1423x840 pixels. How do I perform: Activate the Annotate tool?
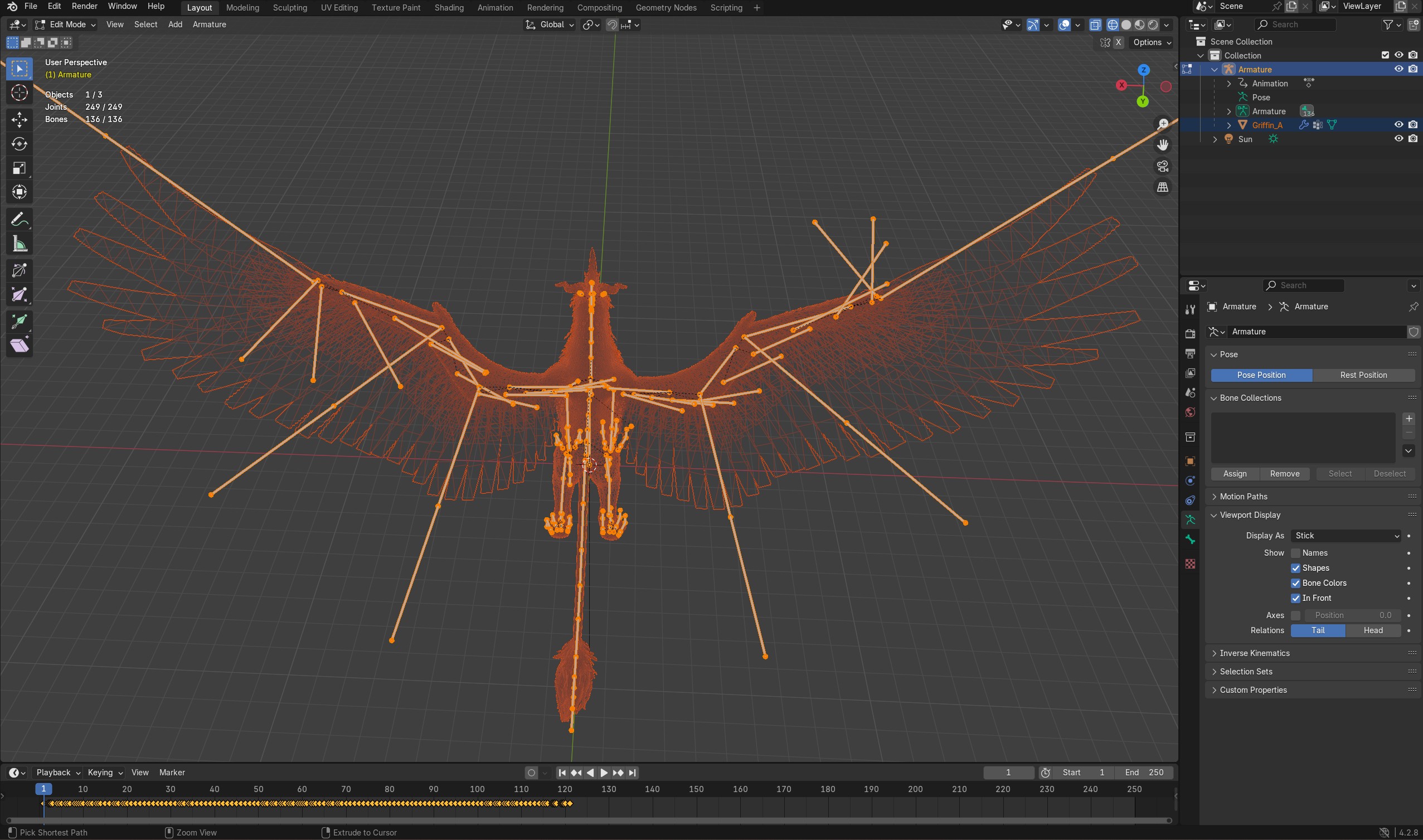tap(20, 220)
